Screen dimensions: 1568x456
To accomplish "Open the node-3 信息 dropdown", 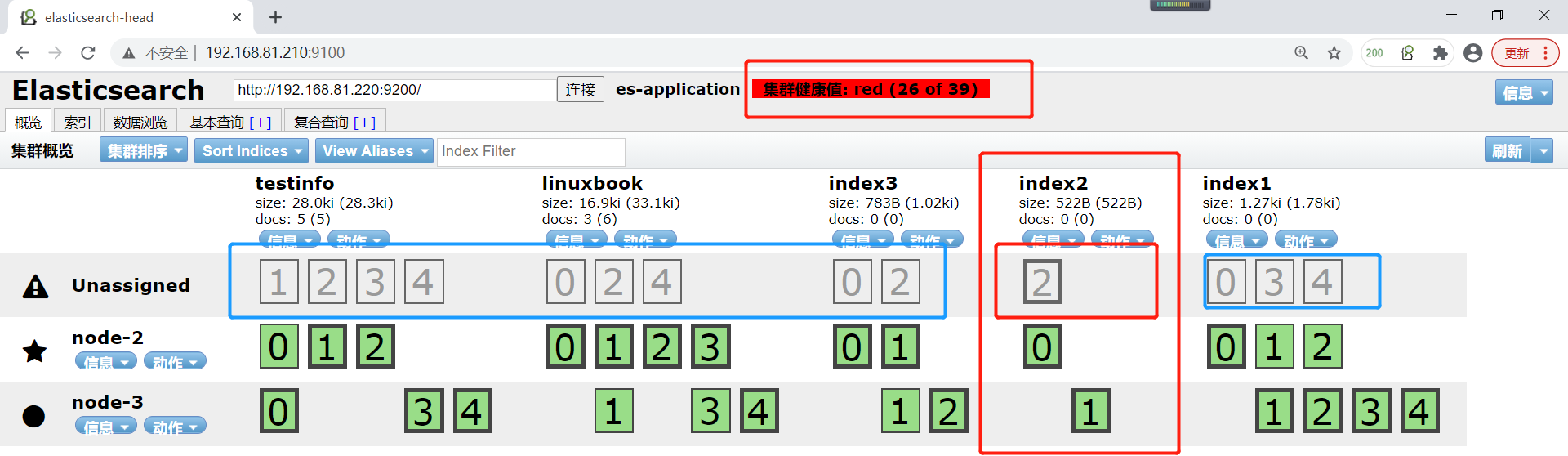I will pyautogui.click(x=106, y=427).
